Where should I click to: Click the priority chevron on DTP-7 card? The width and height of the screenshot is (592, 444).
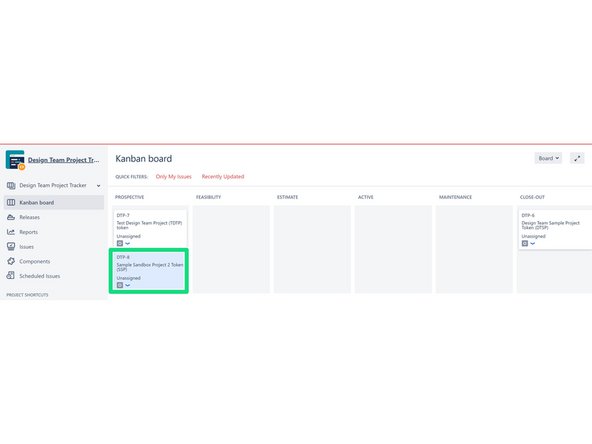point(128,244)
